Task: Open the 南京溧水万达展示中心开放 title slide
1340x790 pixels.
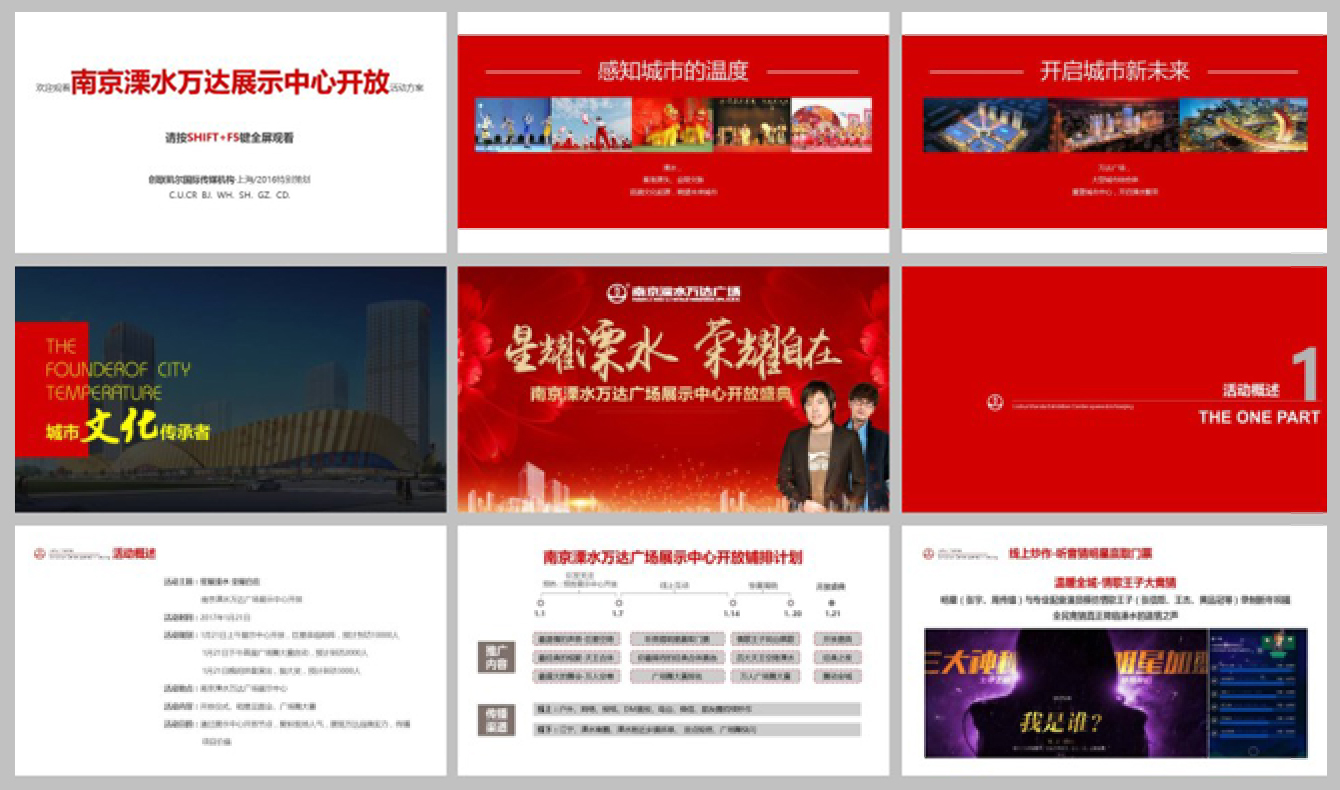Action: 231,132
